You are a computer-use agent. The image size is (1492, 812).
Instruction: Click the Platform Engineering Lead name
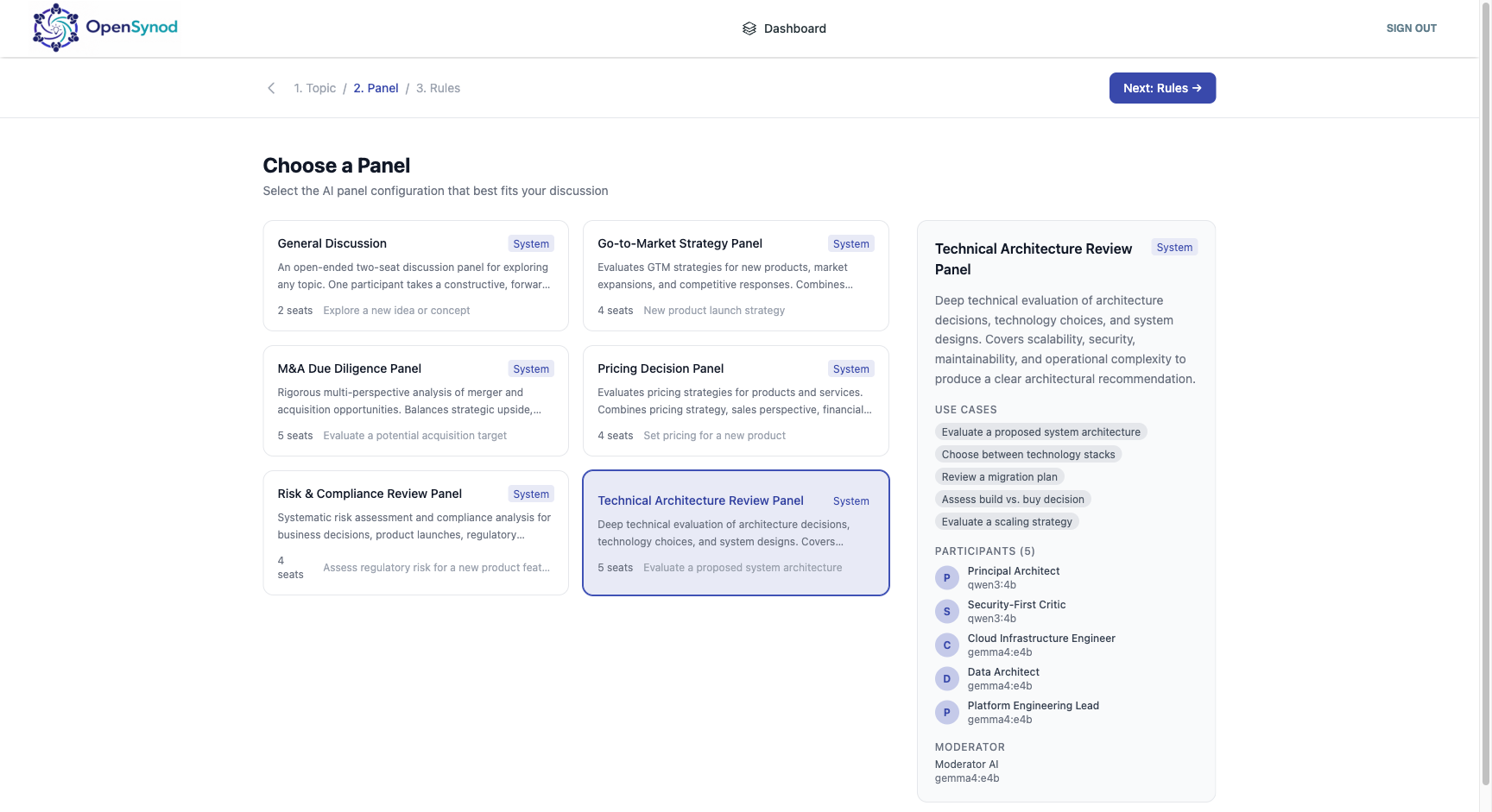point(1033,706)
